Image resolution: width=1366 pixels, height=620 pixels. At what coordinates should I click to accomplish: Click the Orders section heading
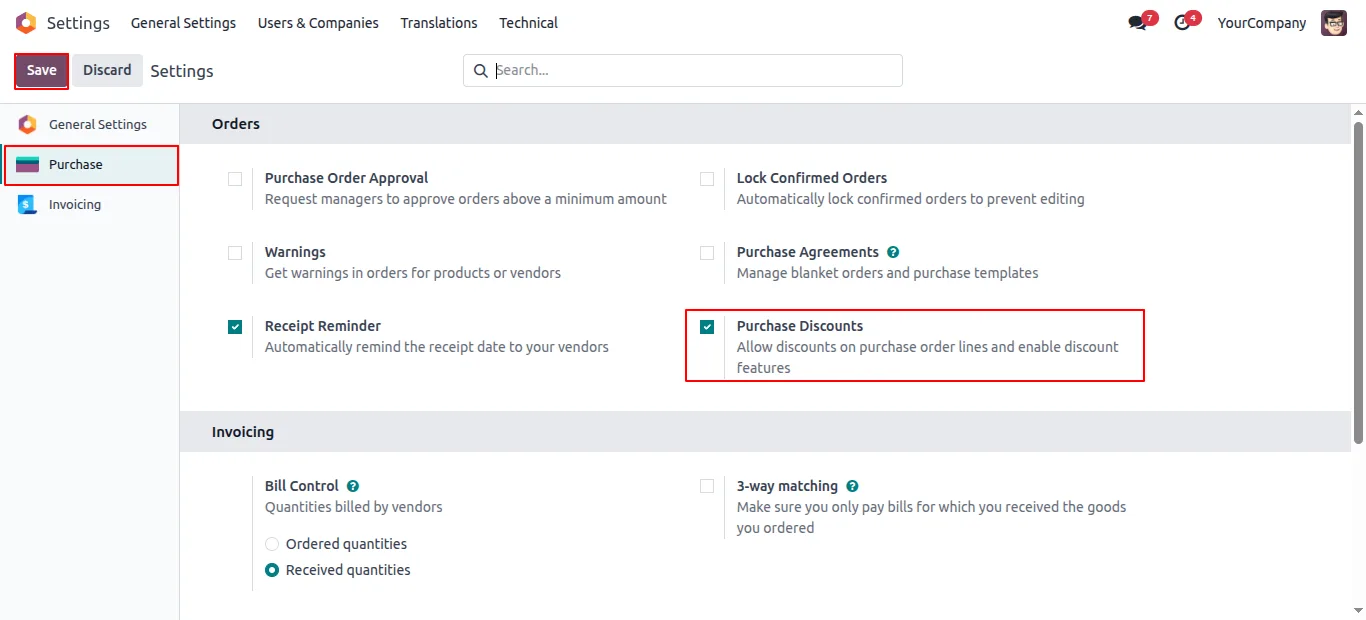click(236, 124)
